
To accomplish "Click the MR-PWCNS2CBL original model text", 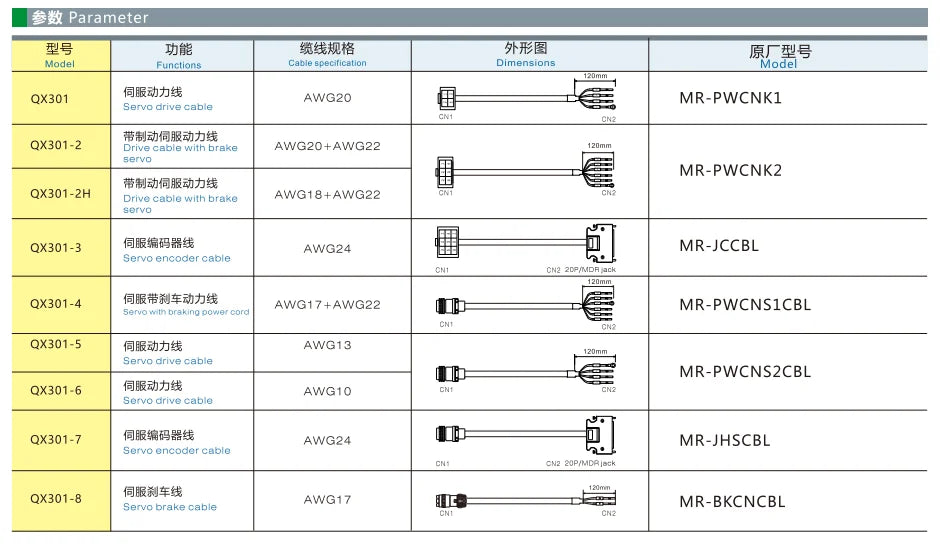I will click(745, 372).
